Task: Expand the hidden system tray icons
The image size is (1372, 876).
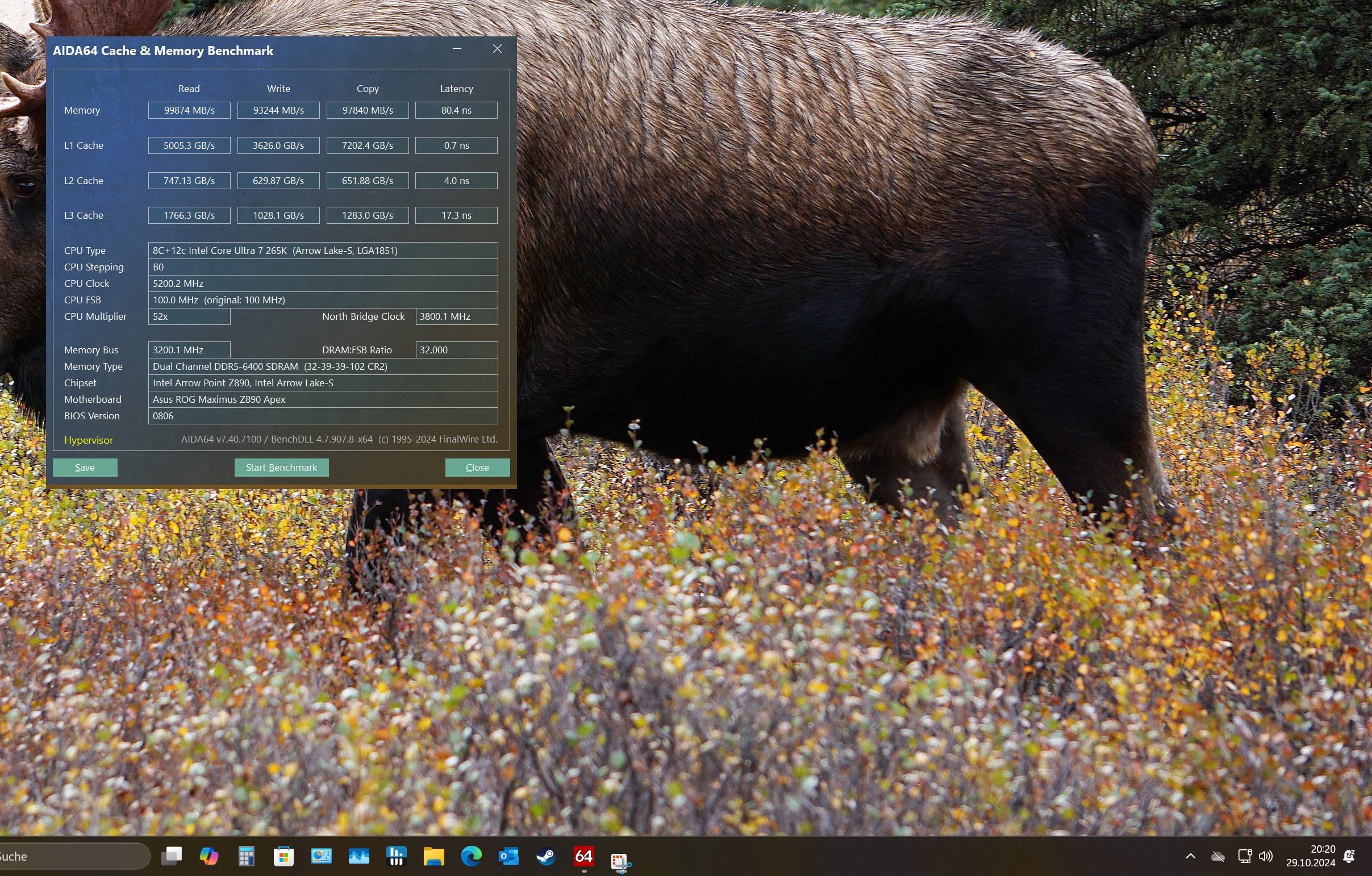Action: pos(1190,856)
